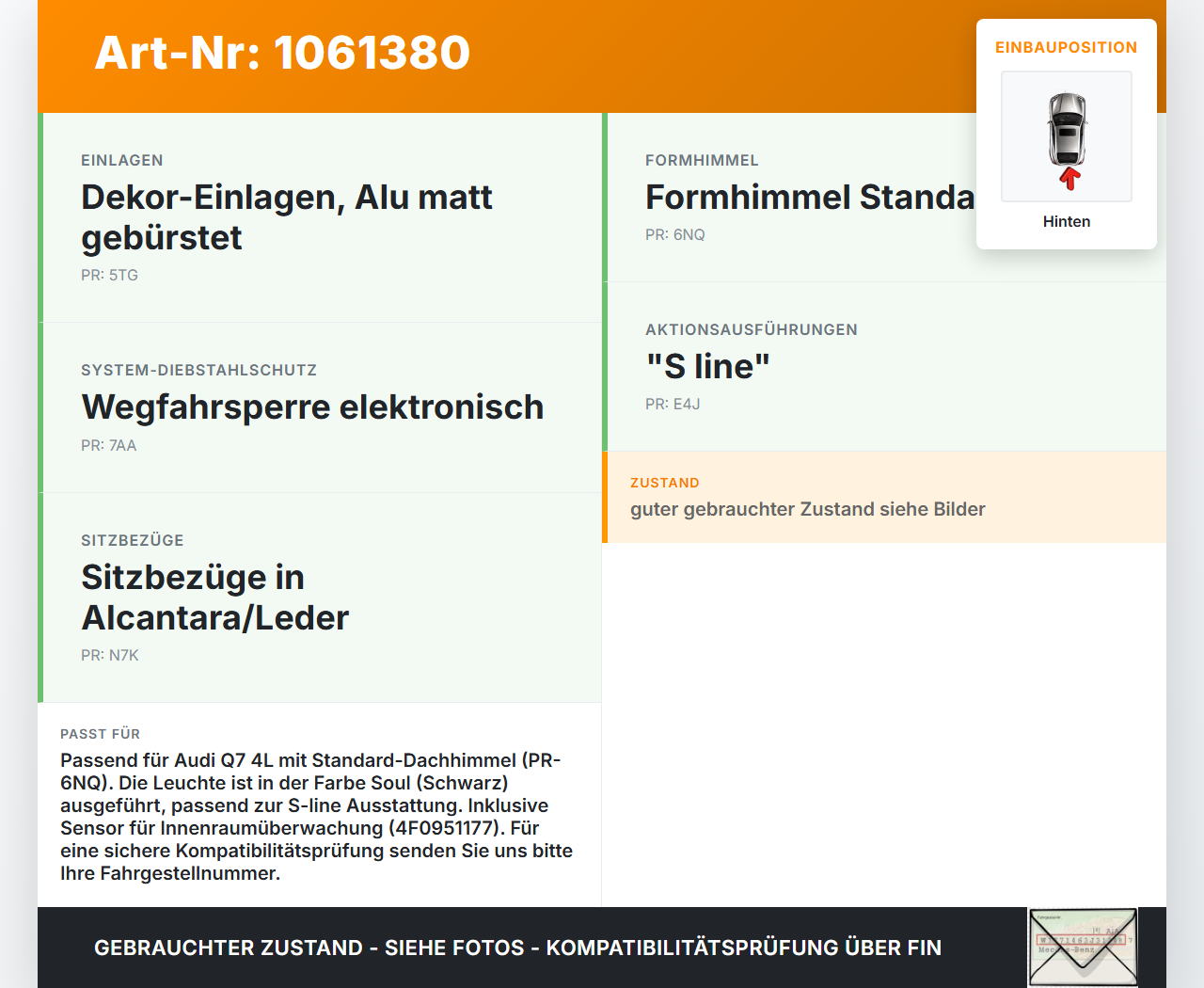Select the 'Formhimmel Standard' card heading
This screenshot has height=988, width=1204.
click(810, 197)
